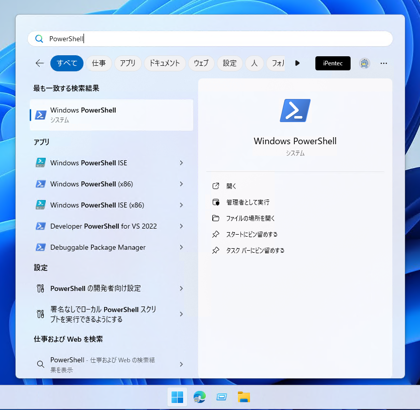Open Developer PowerShell for VS 2022 result
This screenshot has height=410, width=420.
(111, 226)
